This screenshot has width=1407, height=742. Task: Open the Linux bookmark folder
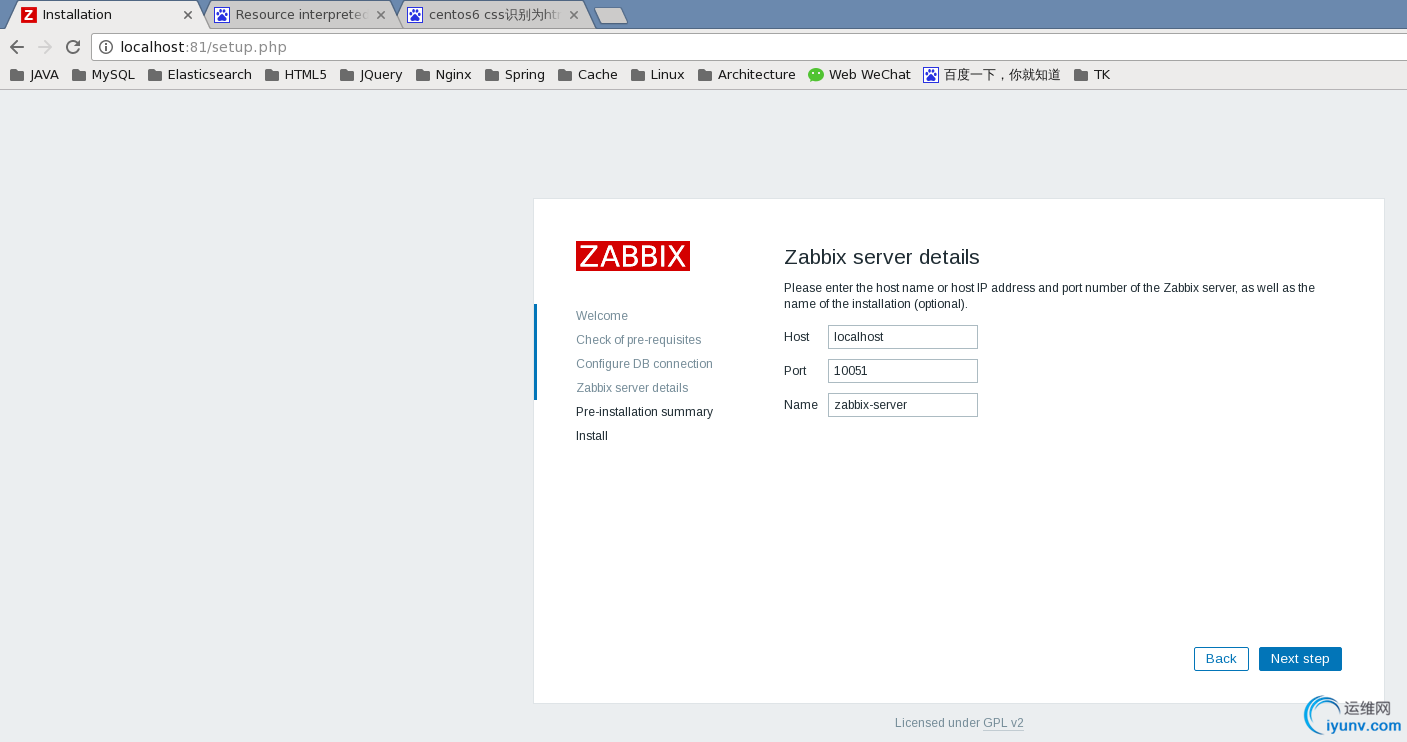point(658,75)
